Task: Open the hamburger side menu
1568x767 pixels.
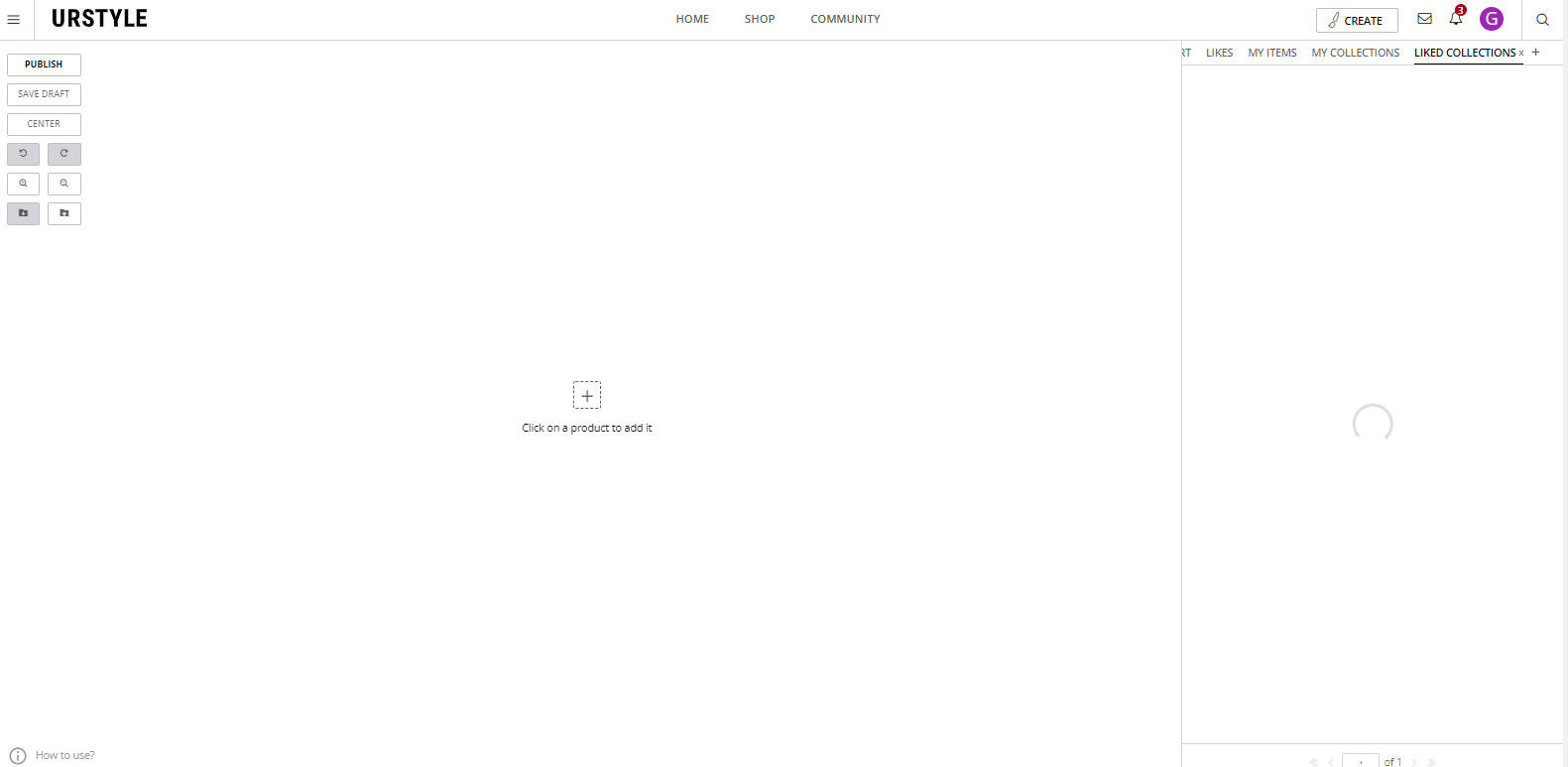Action: pyautogui.click(x=14, y=19)
